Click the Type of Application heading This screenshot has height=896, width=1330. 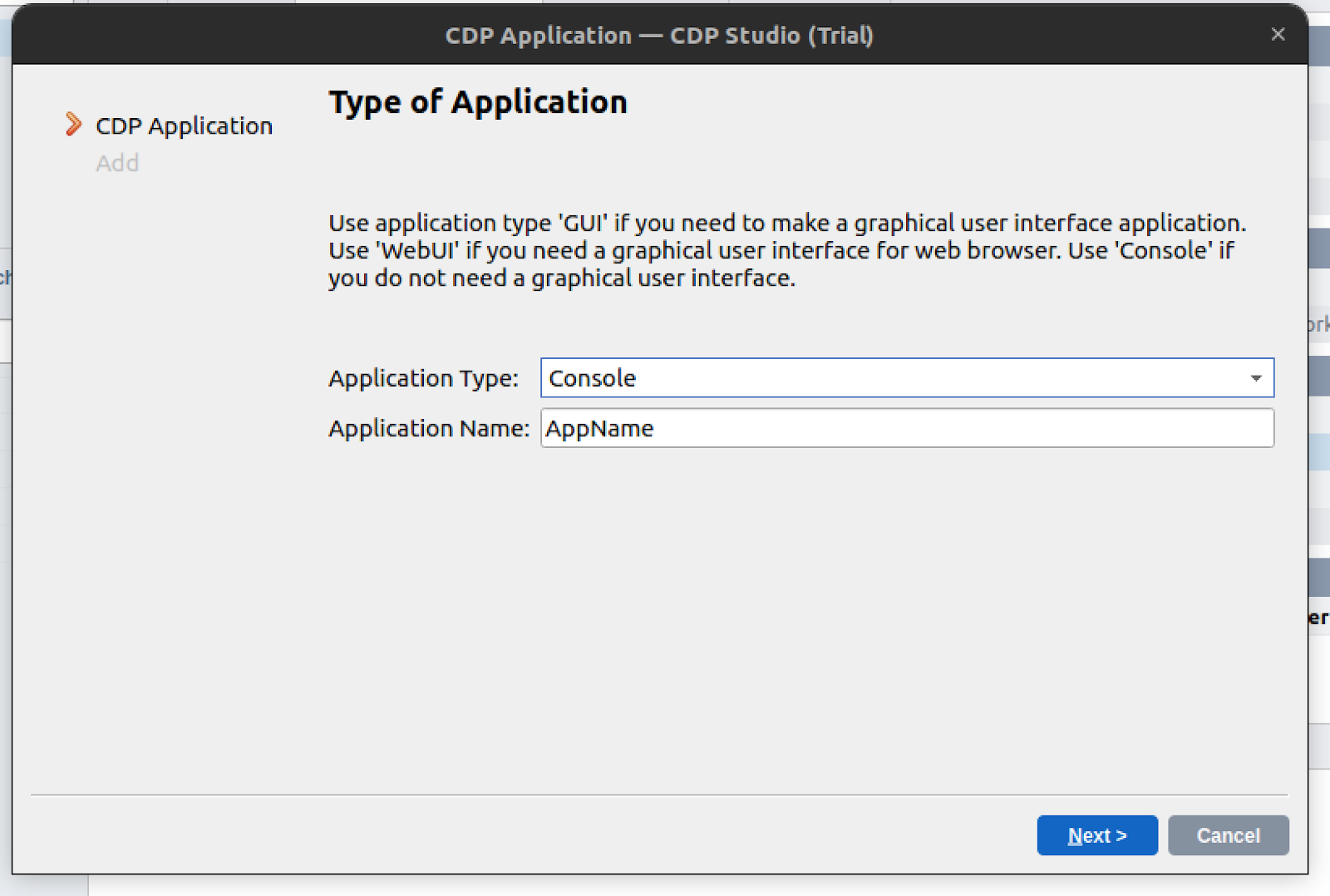click(478, 102)
